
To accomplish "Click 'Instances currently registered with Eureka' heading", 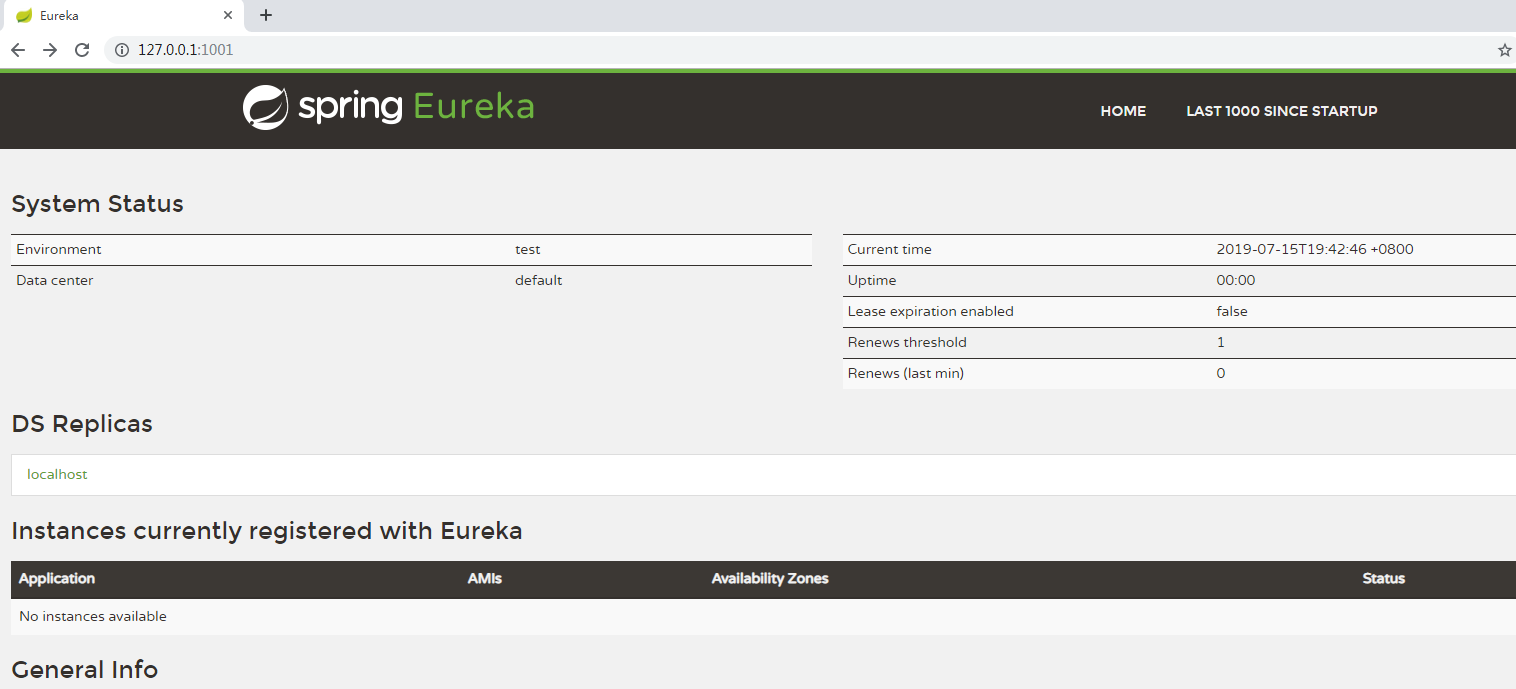I will [x=267, y=531].
